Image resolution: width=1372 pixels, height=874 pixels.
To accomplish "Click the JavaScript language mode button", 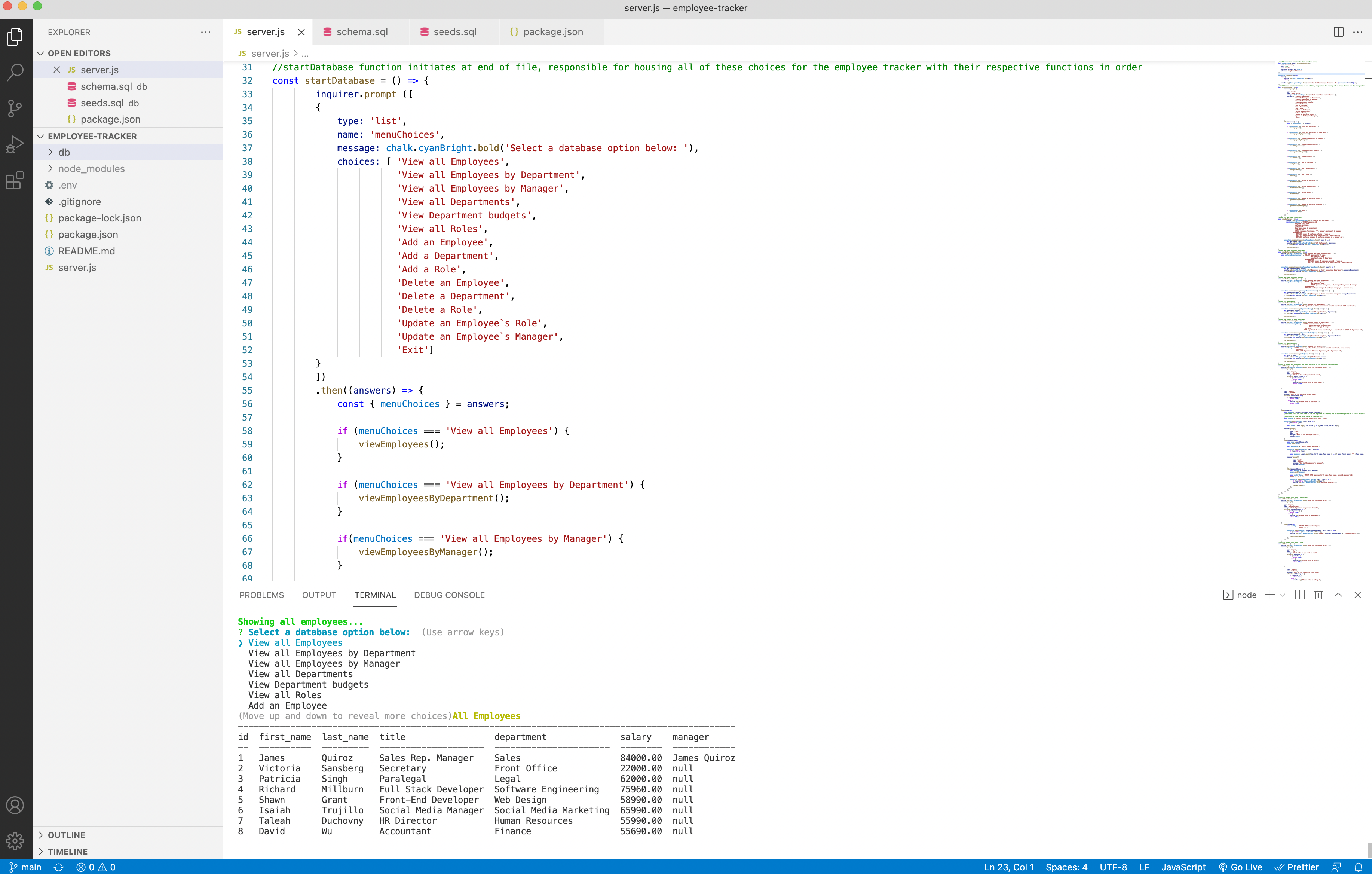I will point(1183,867).
